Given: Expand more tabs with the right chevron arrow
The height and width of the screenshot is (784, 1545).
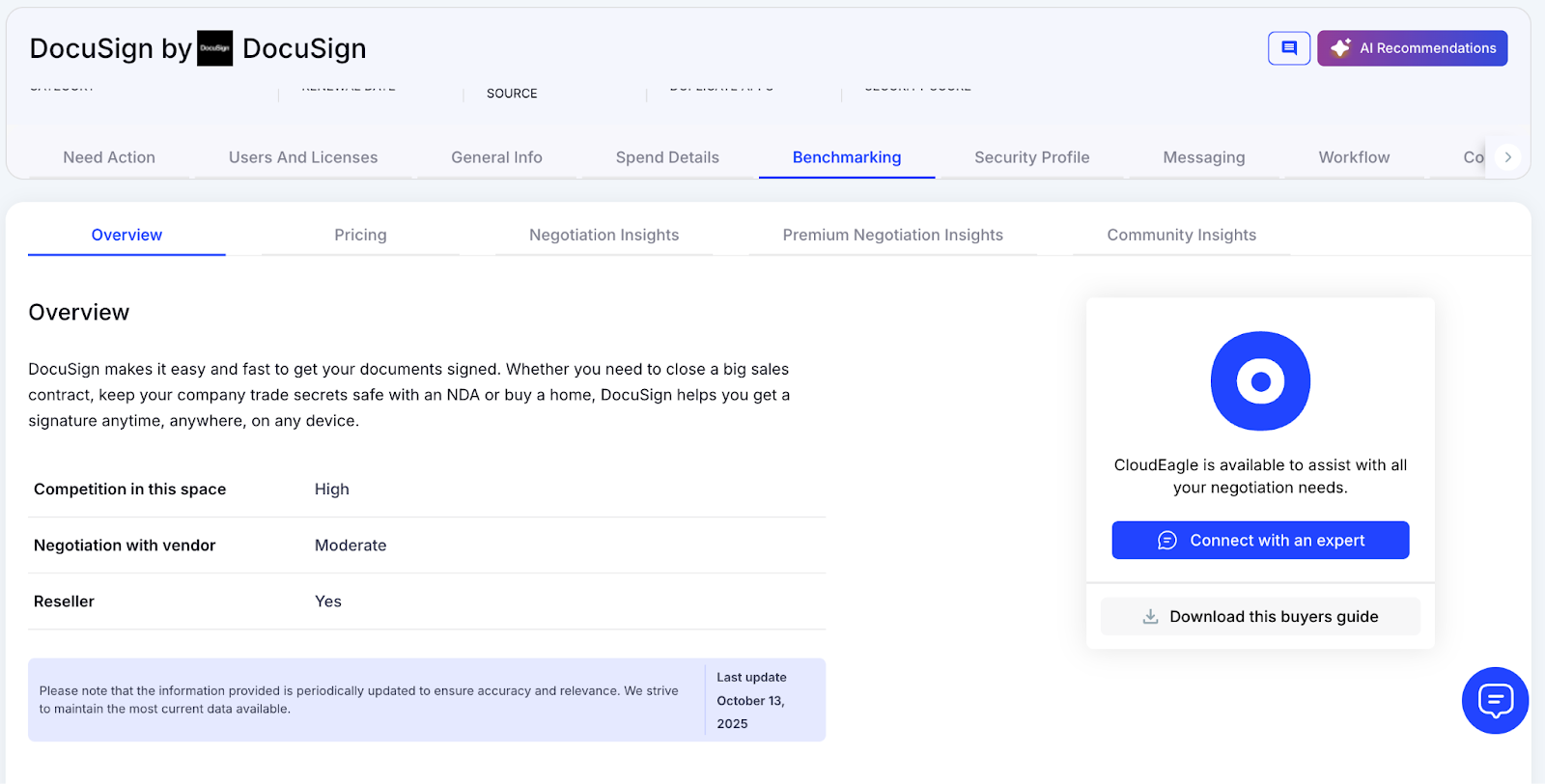Looking at the screenshot, I should 1507,157.
